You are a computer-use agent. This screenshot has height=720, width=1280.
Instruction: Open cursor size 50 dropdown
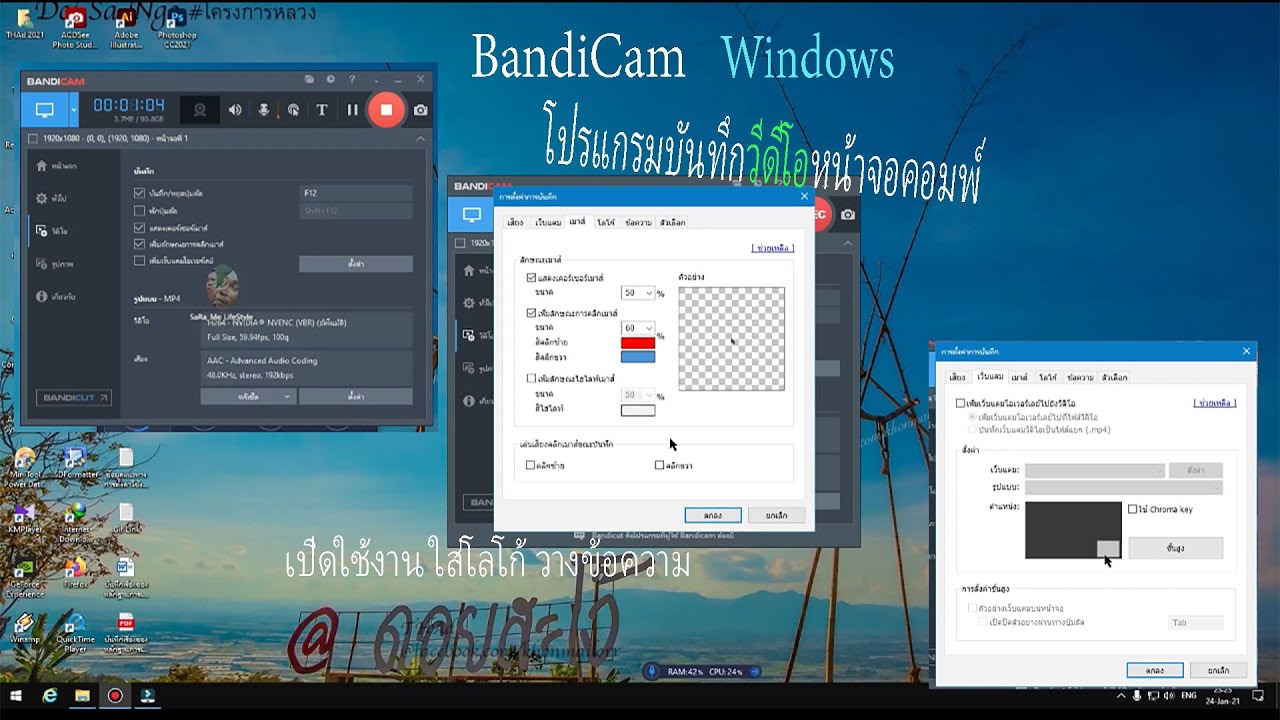coord(639,293)
